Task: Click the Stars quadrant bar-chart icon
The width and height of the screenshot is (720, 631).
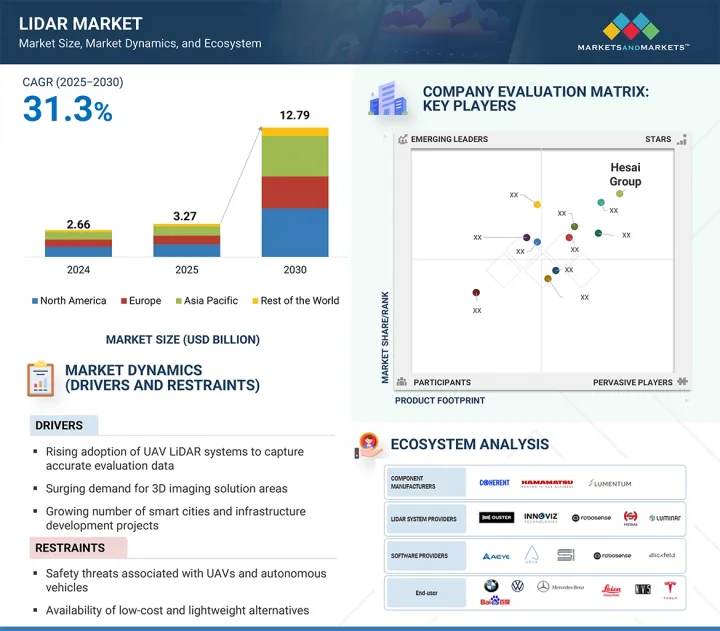Action: click(x=683, y=140)
